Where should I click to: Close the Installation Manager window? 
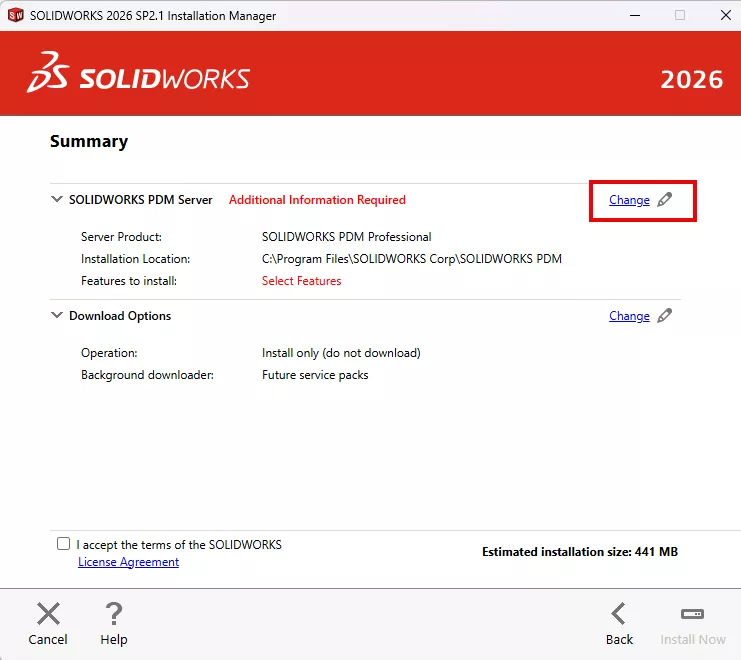[x=726, y=15]
